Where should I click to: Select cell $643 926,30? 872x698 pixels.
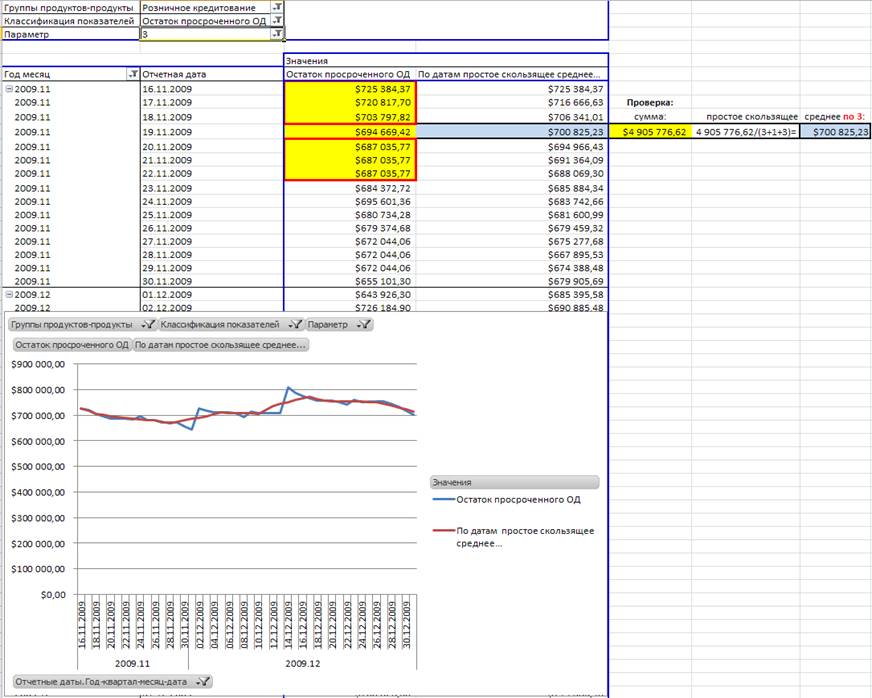[x=350, y=295]
